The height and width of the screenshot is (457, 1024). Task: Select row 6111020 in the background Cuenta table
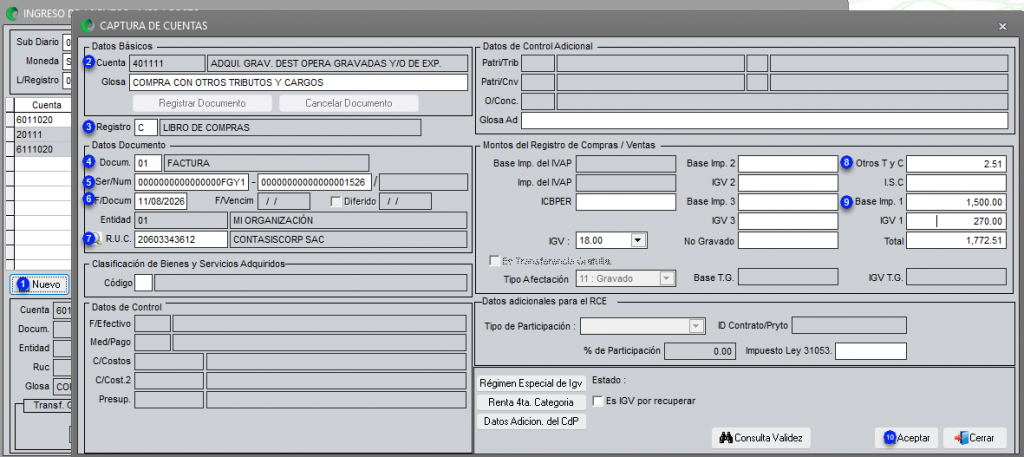[40, 149]
